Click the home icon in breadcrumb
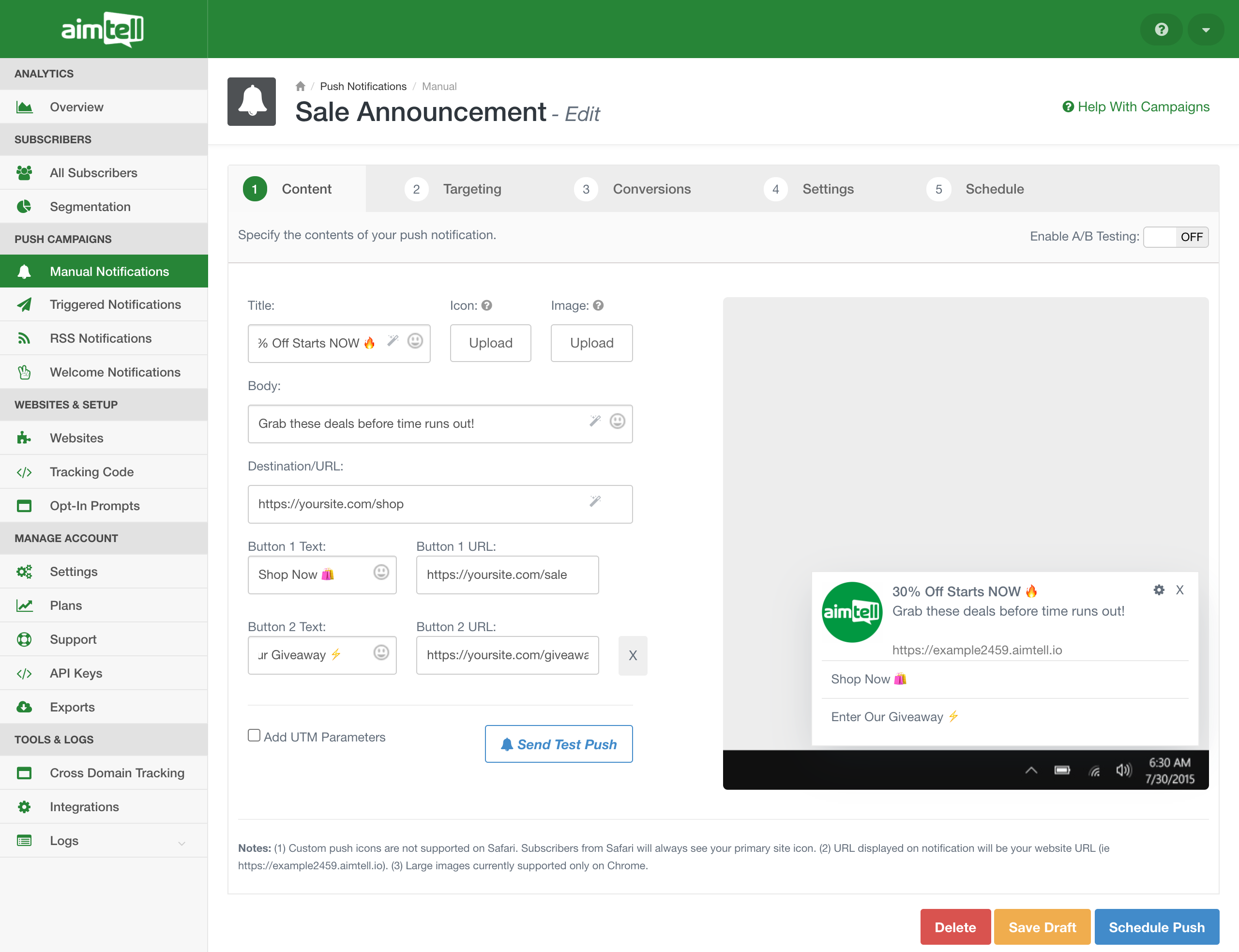1239x952 pixels. (x=300, y=86)
